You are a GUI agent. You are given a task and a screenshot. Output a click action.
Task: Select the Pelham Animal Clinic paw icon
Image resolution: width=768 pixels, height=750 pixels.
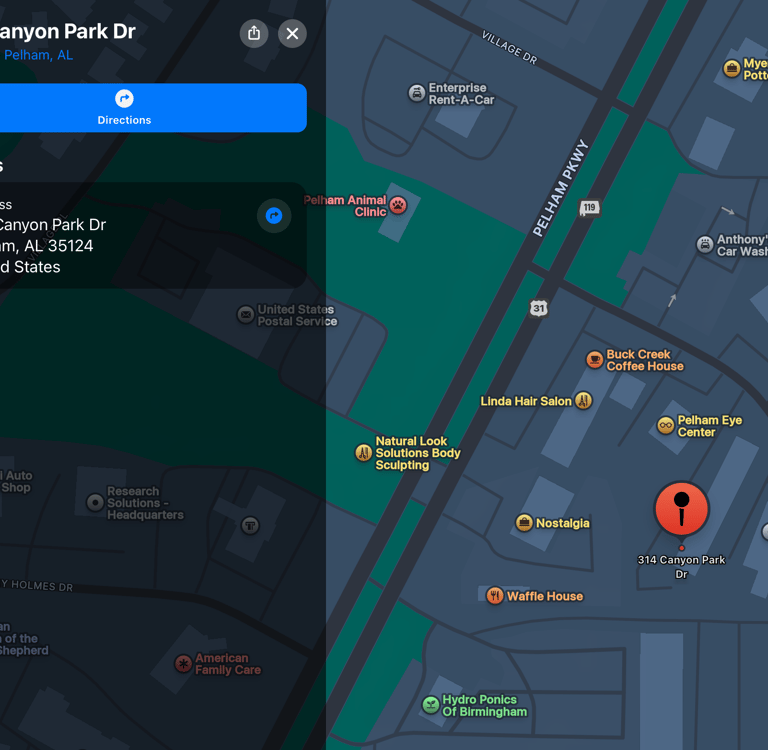tap(398, 205)
